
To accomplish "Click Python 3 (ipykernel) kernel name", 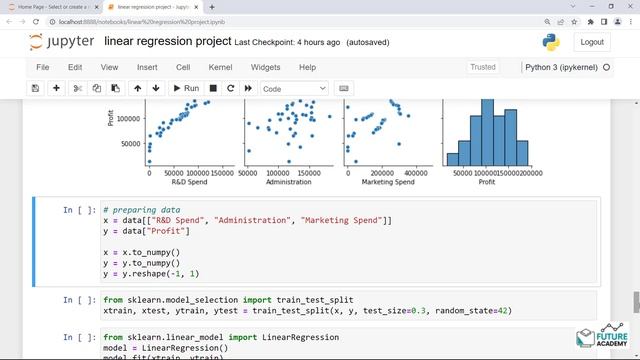I will click(x=561, y=67).
